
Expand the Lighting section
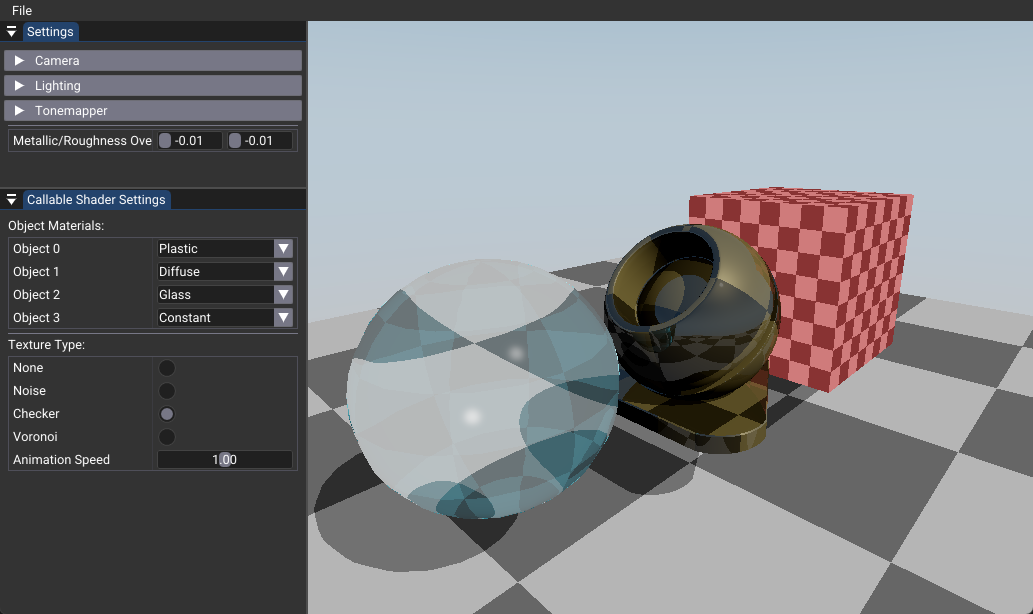[x=153, y=86]
